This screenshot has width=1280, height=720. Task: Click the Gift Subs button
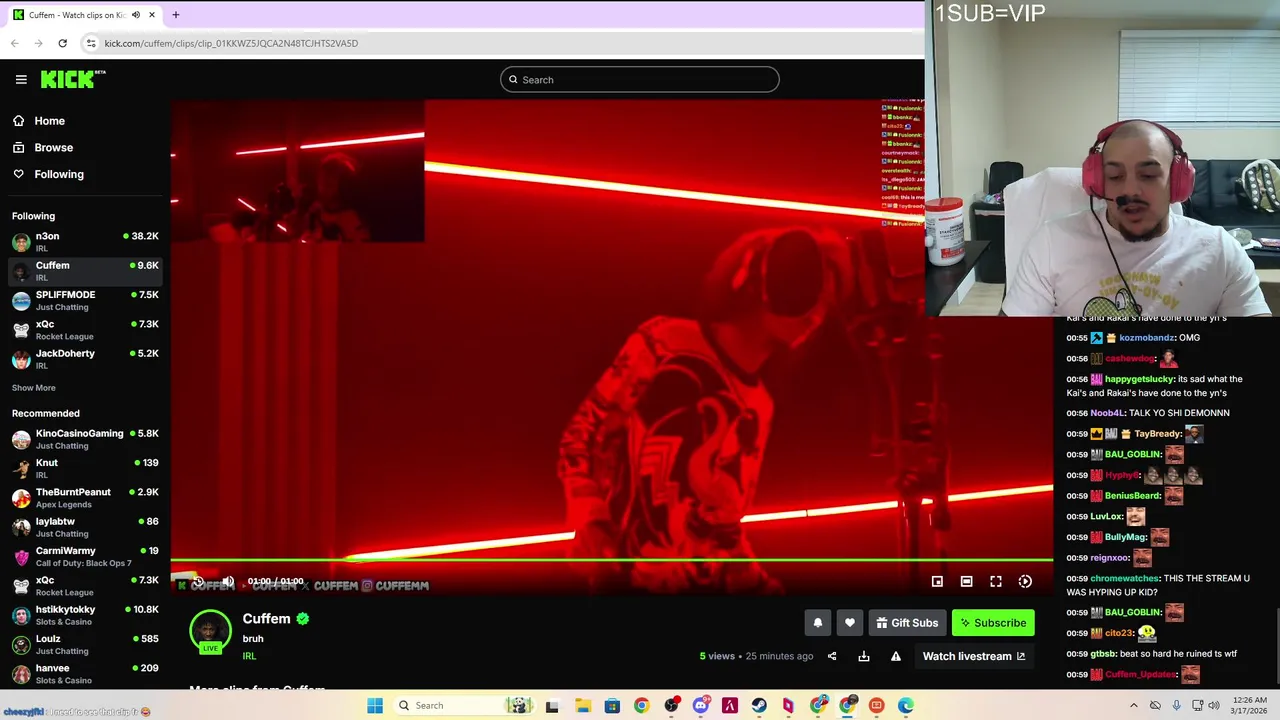click(907, 623)
